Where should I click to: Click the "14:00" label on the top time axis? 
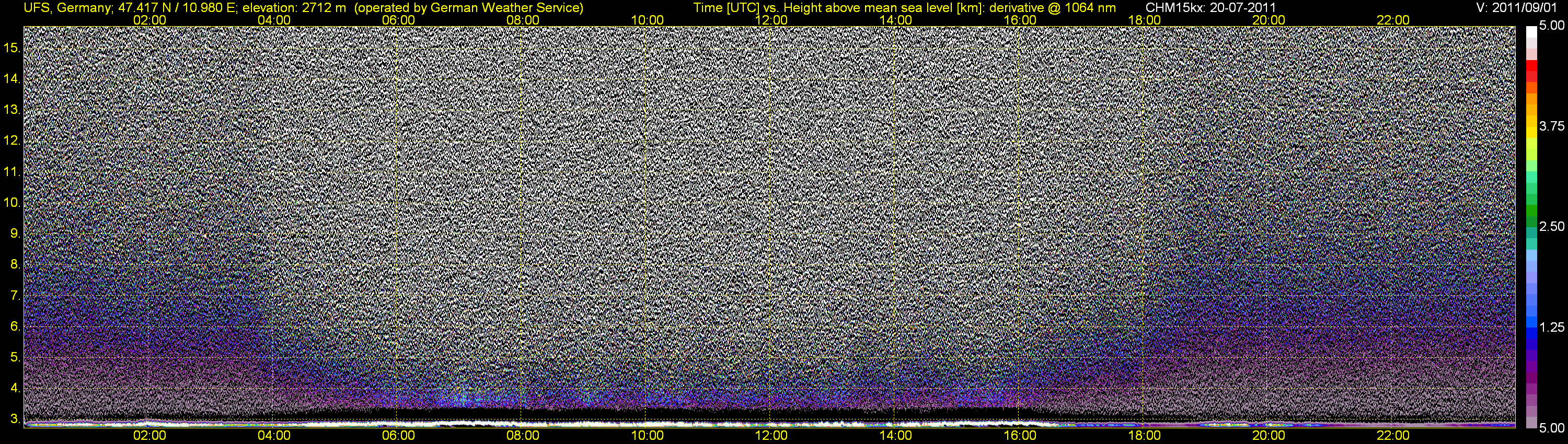click(x=896, y=20)
